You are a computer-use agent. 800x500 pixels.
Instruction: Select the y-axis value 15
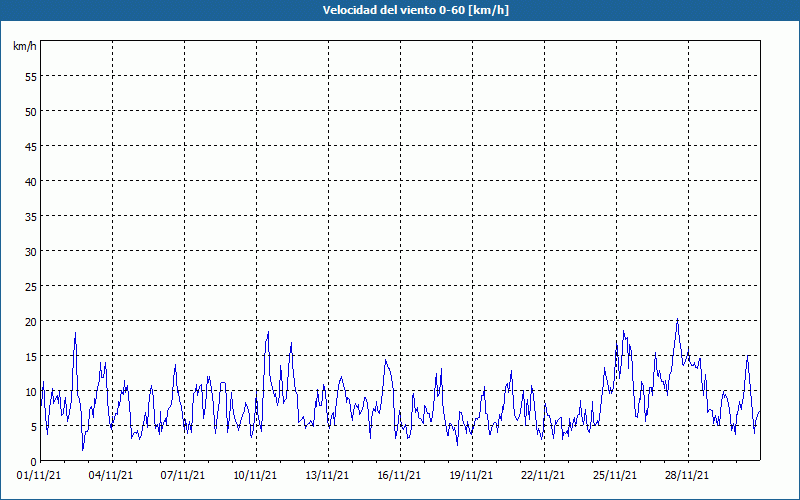coord(31,357)
